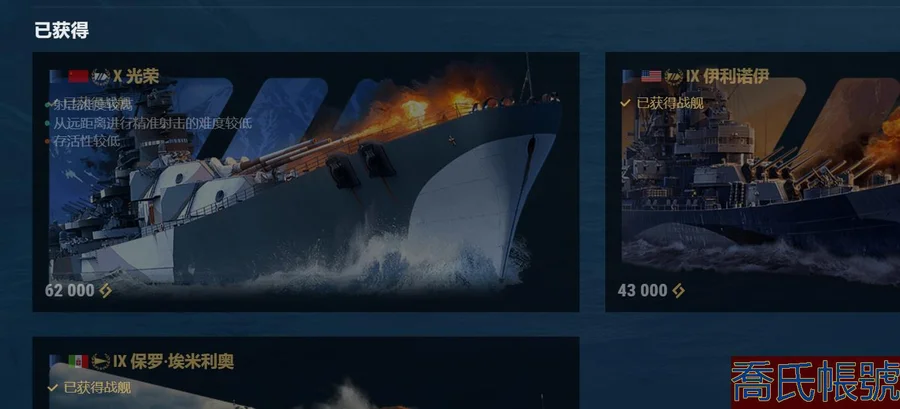The height and width of the screenshot is (409, 900).
Task: Open the IX 保罗·埃米利奥 ship title
Action: pyautogui.click(x=173, y=361)
